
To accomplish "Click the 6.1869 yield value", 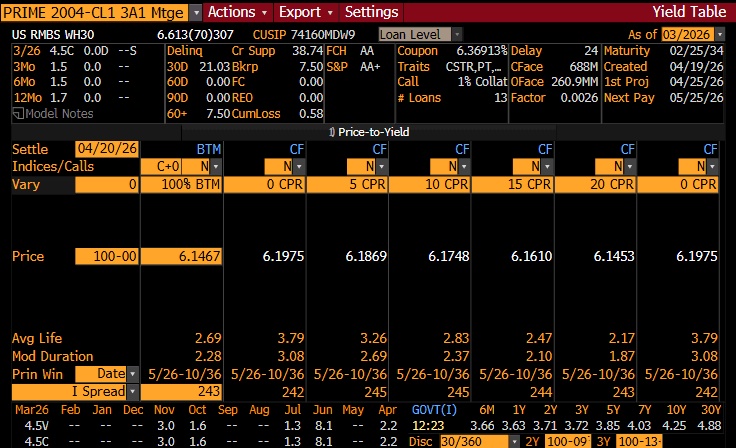I will [366, 256].
